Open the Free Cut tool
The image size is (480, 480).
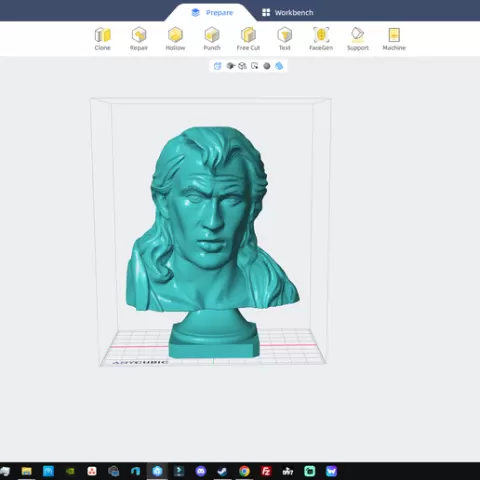248,39
